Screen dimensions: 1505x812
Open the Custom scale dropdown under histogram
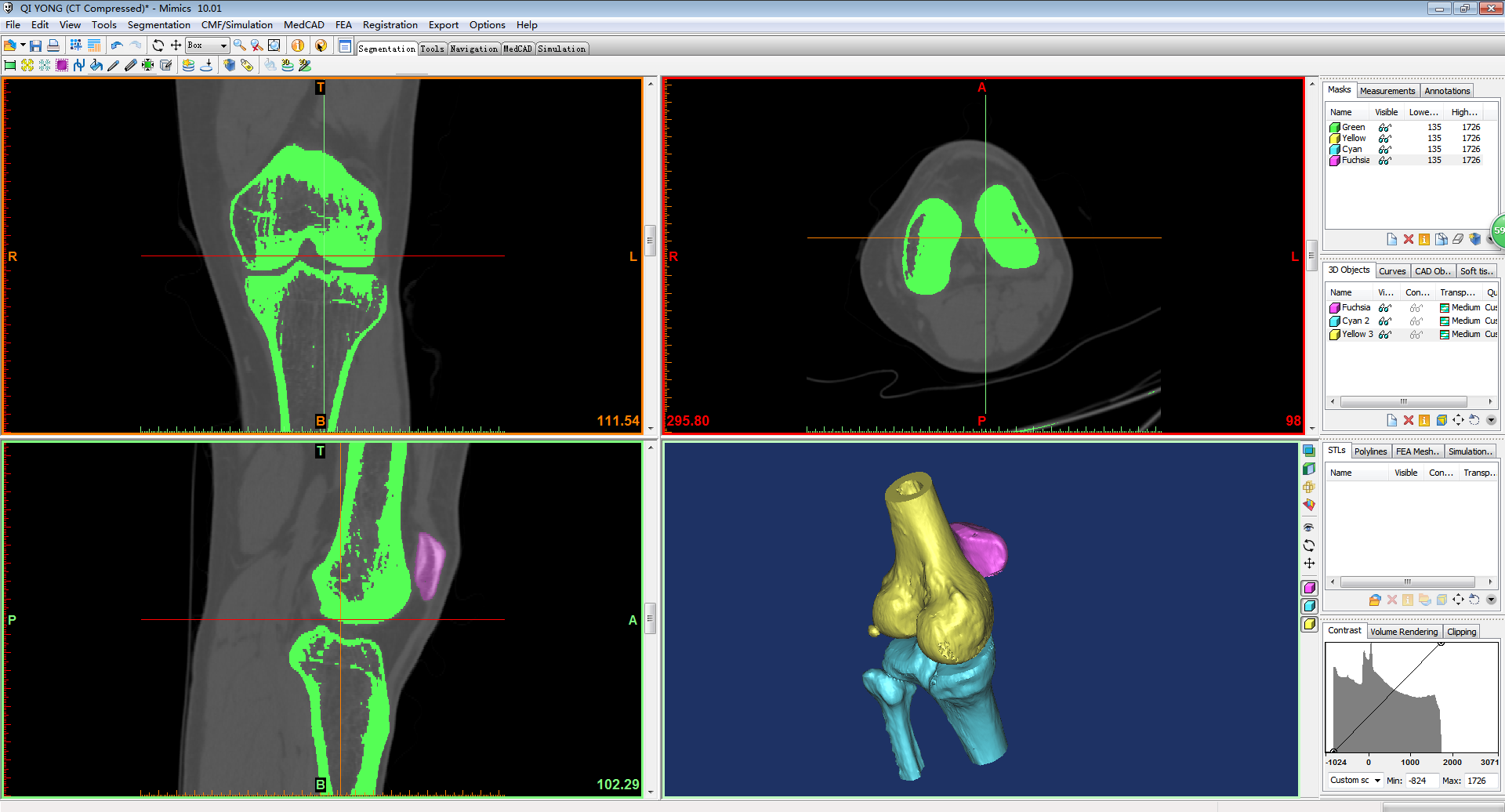[1377, 780]
